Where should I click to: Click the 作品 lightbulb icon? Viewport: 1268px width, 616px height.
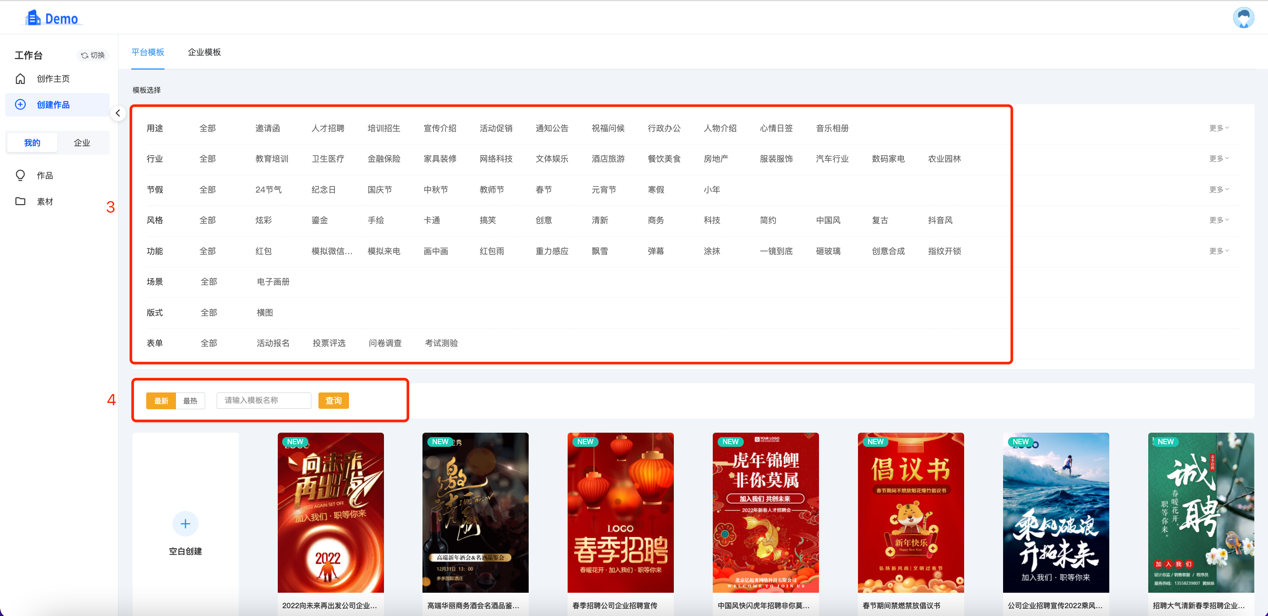20,176
